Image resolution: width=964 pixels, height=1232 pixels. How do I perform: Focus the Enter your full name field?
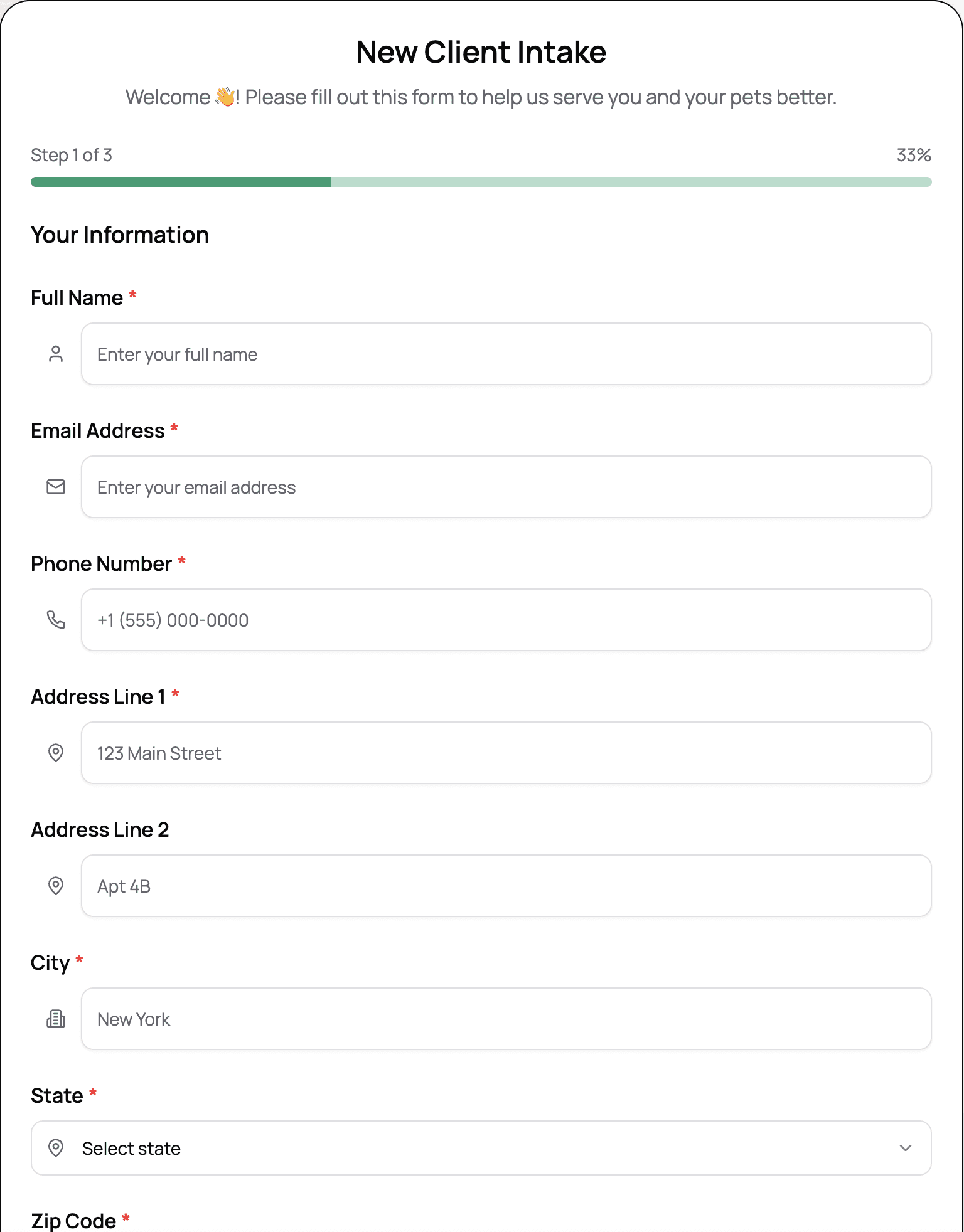pyautogui.click(x=506, y=354)
